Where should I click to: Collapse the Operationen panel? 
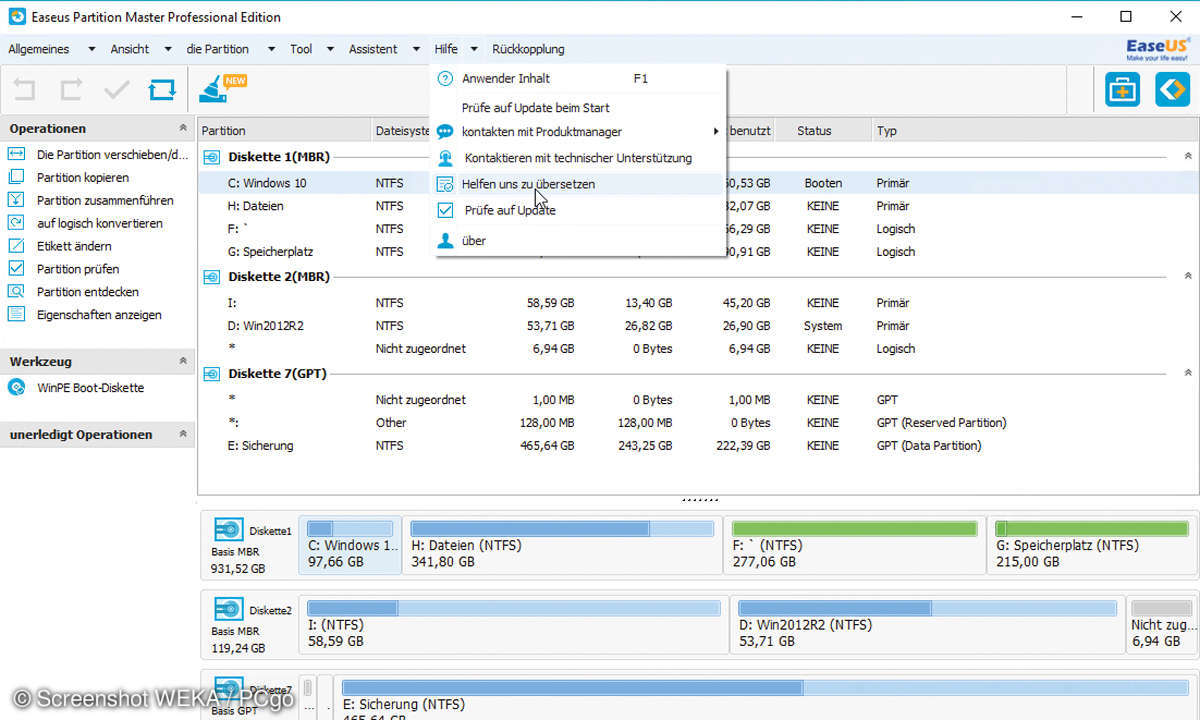pyautogui.click(x=182, y=128)
